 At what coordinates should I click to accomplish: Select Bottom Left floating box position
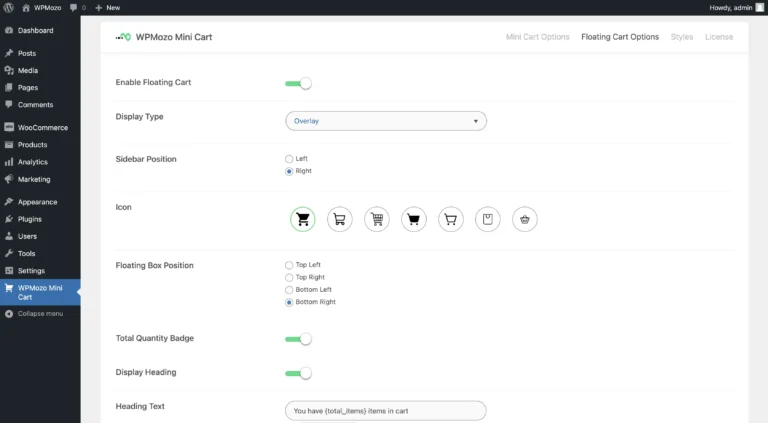pyautogui.click(x=289, y=290)
